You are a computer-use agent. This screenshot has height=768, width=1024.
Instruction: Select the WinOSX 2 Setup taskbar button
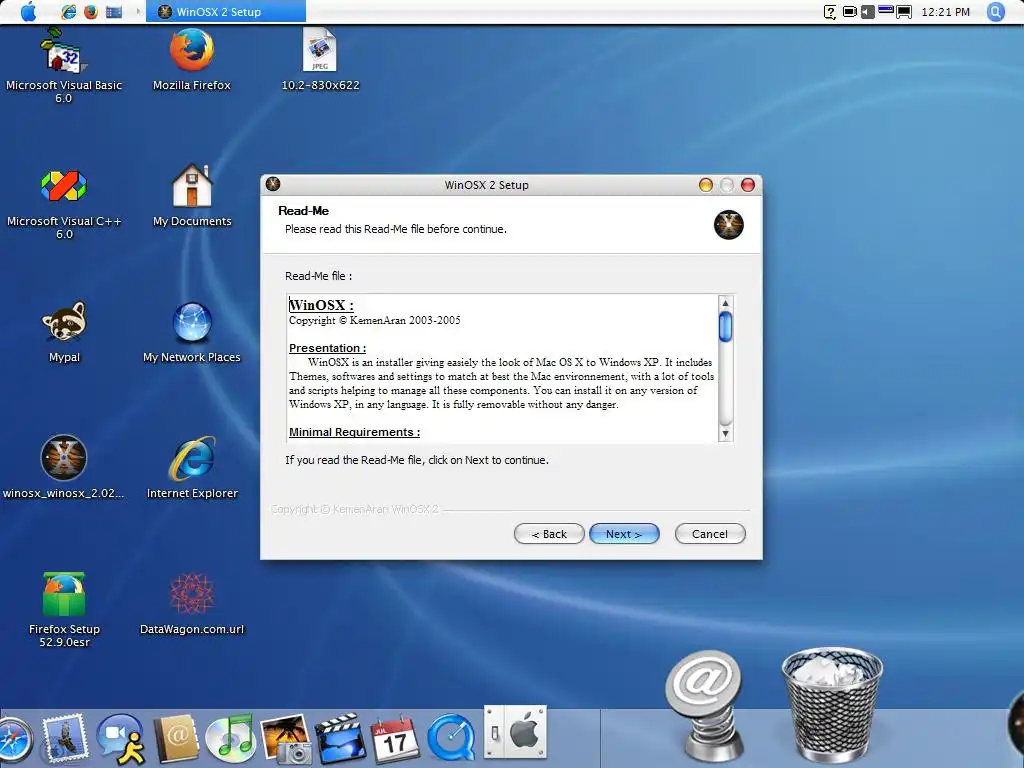click(x=225, y=12)
